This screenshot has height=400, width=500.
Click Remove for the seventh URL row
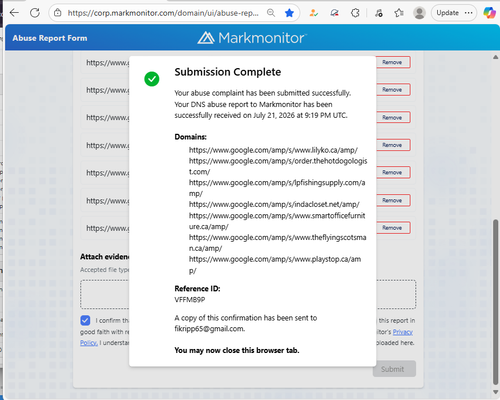pos(392,228)
